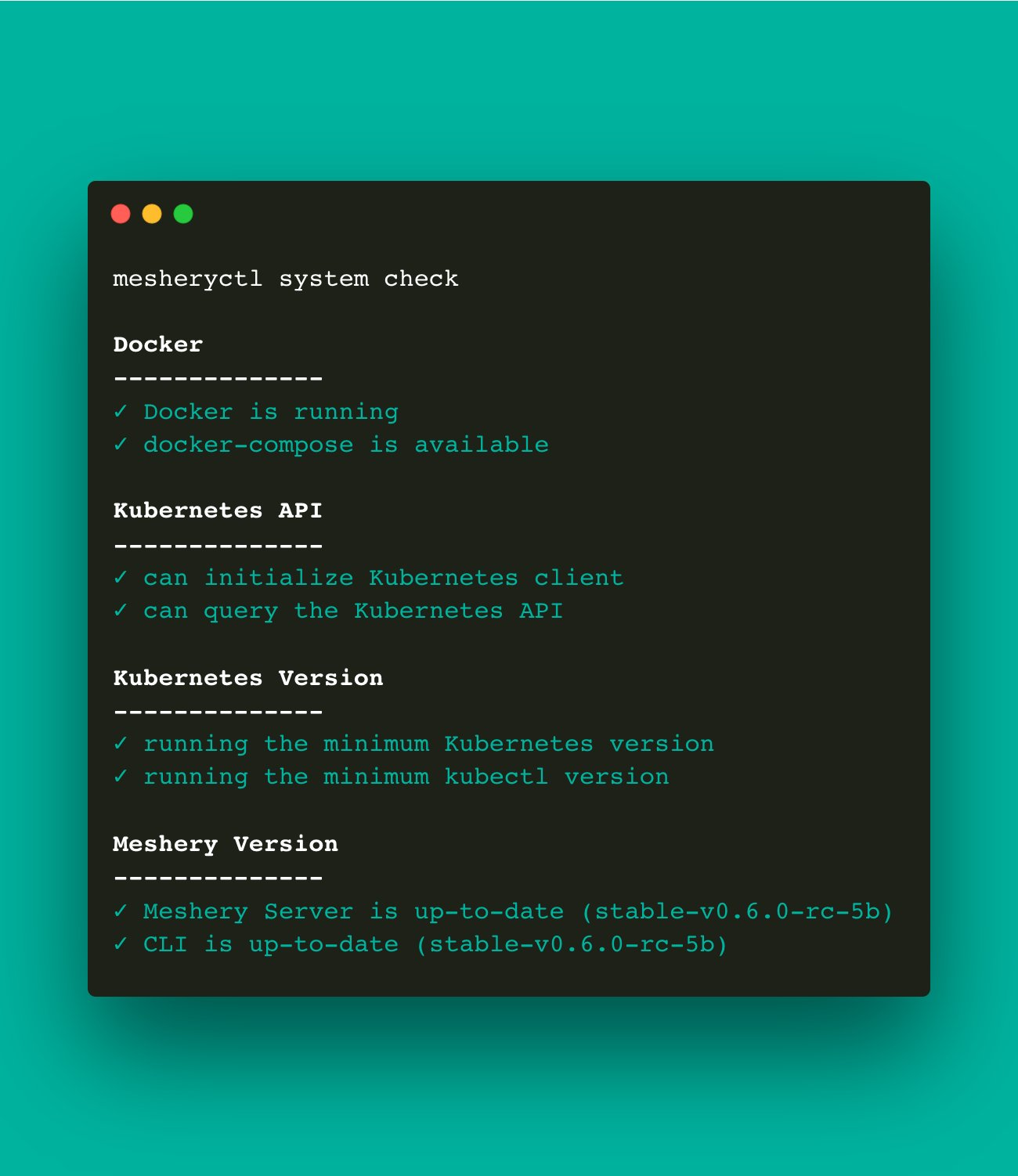
Task: Click the Docker section header
Action: pos(157,344)
